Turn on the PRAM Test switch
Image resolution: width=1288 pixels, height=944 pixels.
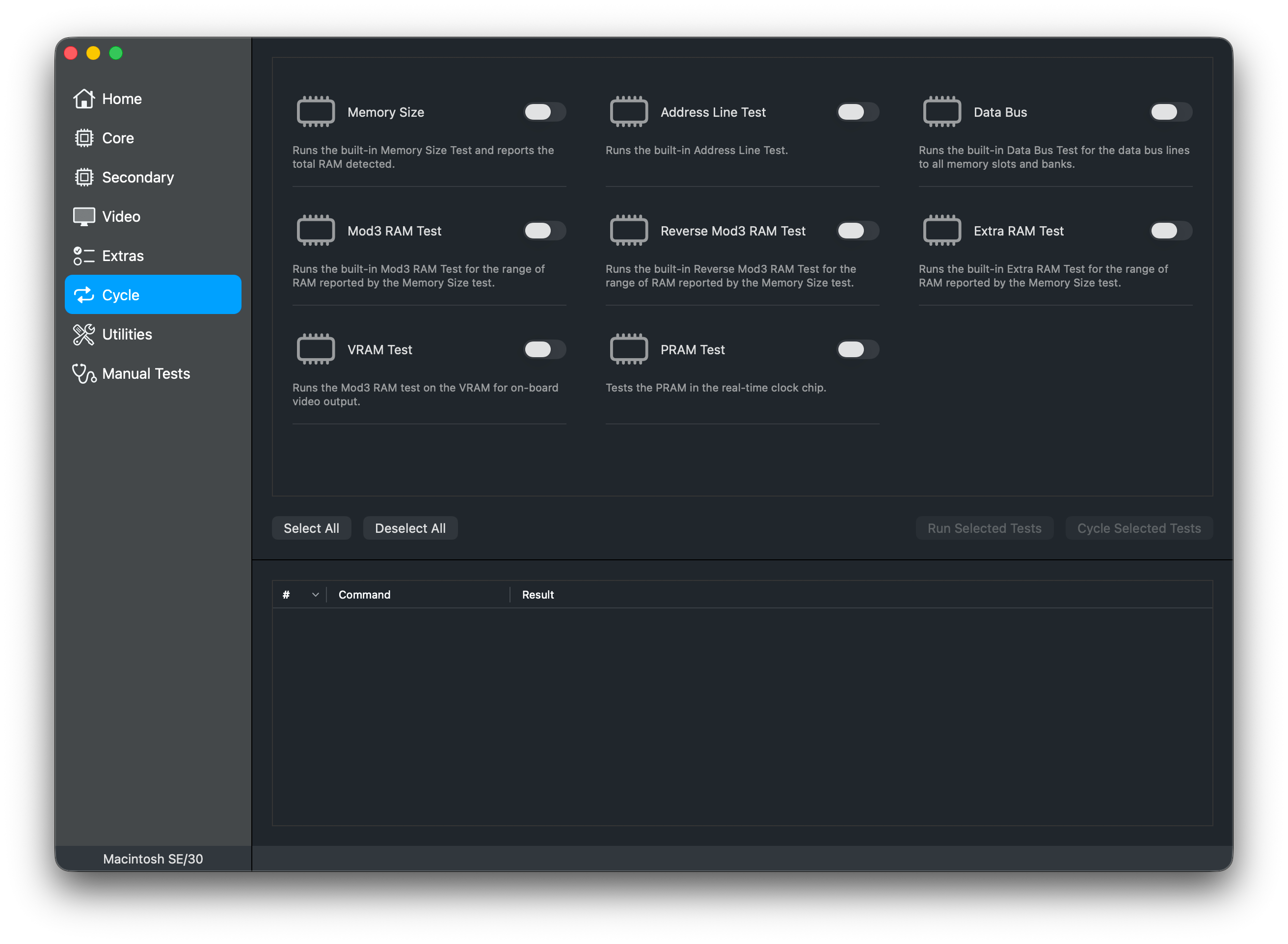pos(858,349)
